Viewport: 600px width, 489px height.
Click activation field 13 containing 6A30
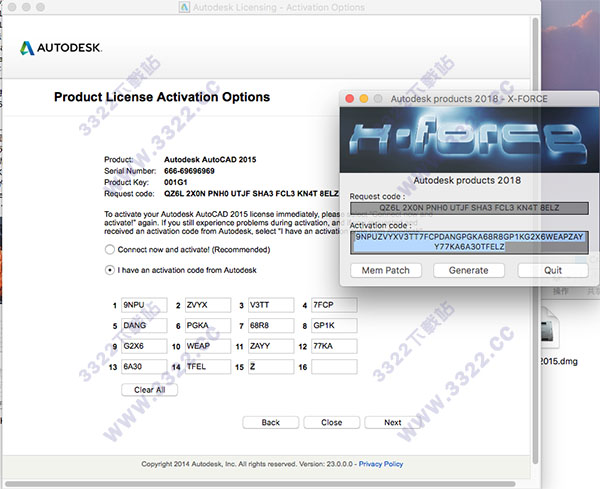pyautogui.click(x=144, y=367)
